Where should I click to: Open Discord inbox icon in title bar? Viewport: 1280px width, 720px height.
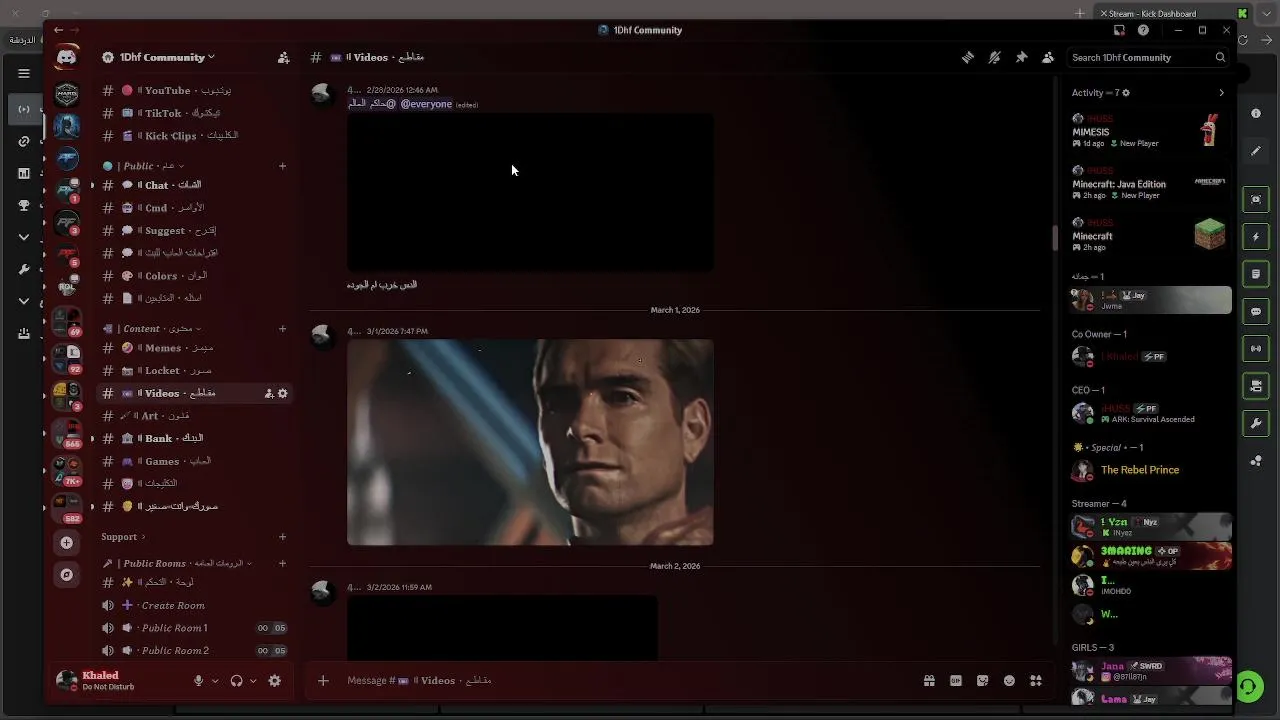coord(1119,30)
